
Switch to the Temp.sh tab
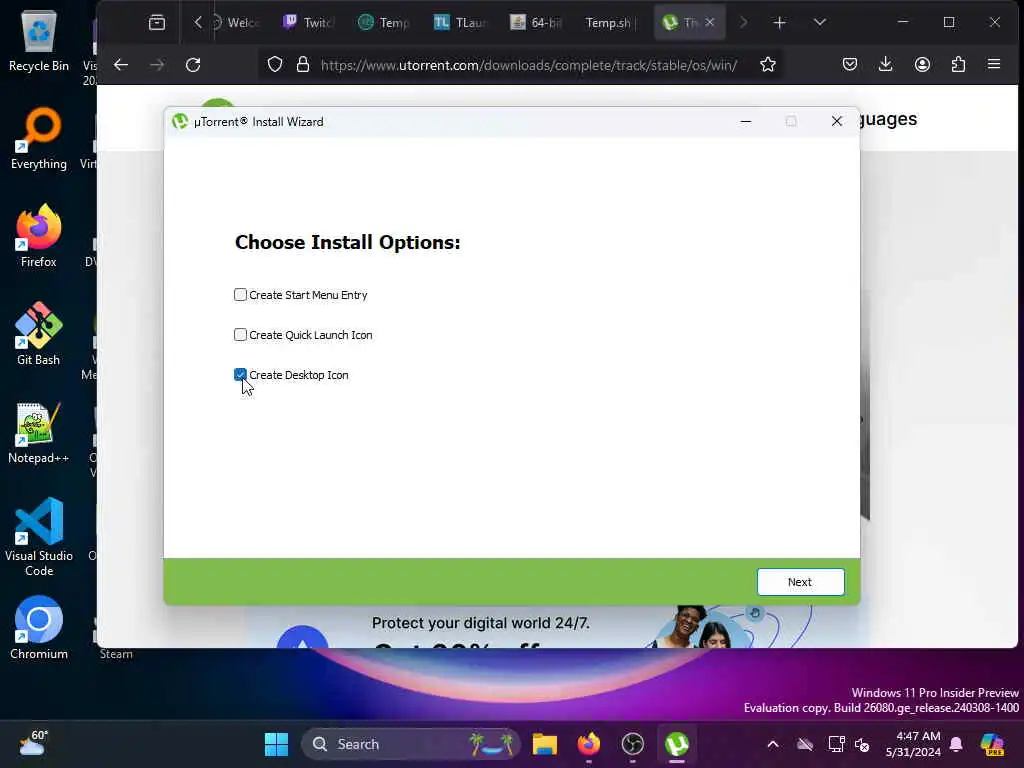609,23
